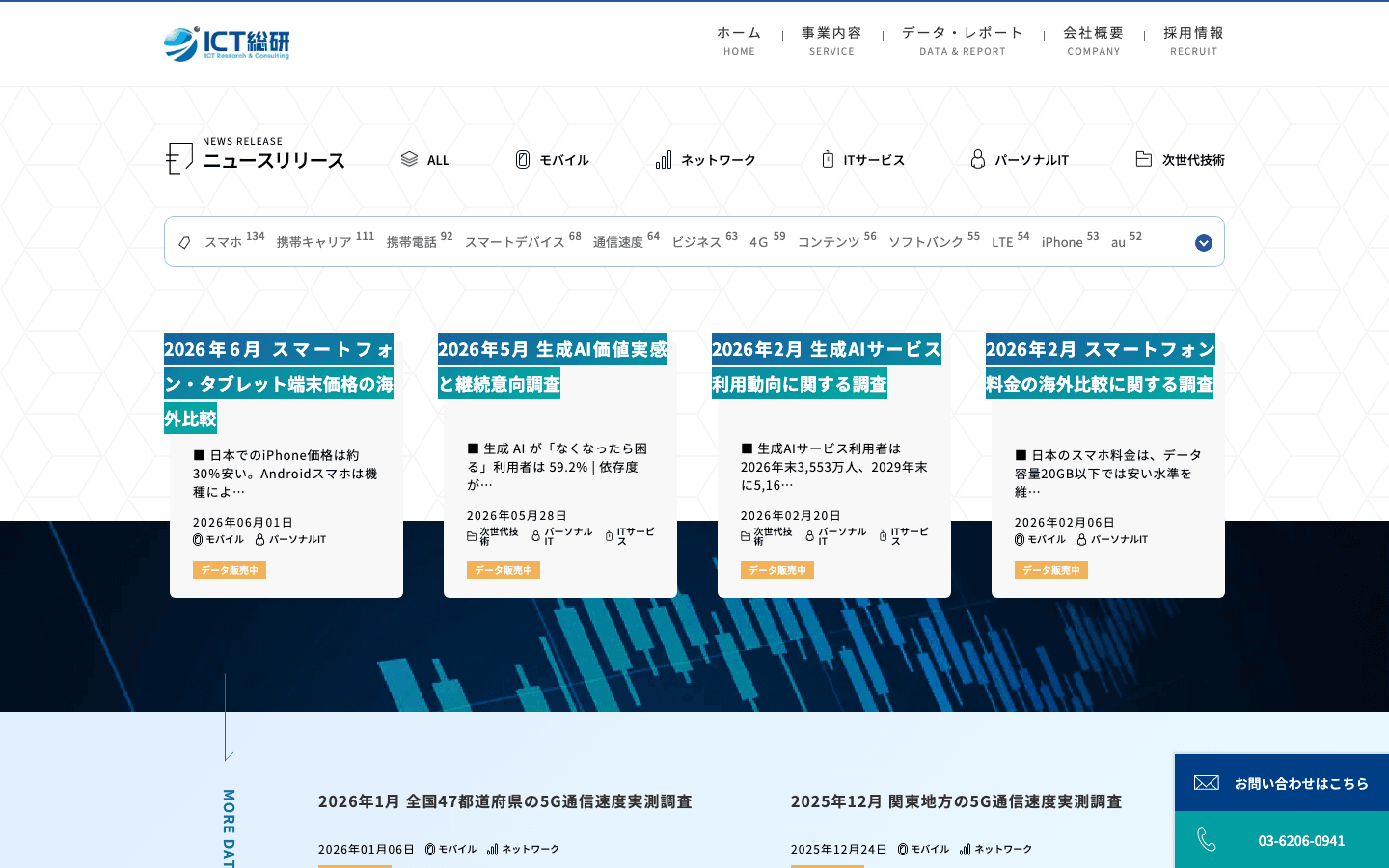Screen dimensions: 1389x868
Task: Click データ販売中 badge on 2026年02月20日 card
Action: (777, 570)
